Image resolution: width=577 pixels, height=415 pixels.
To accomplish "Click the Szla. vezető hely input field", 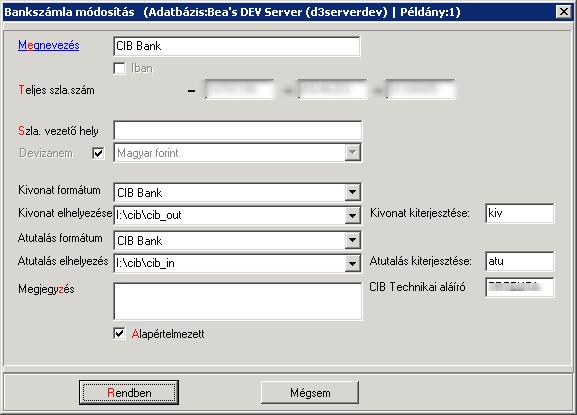I will 237,131.
